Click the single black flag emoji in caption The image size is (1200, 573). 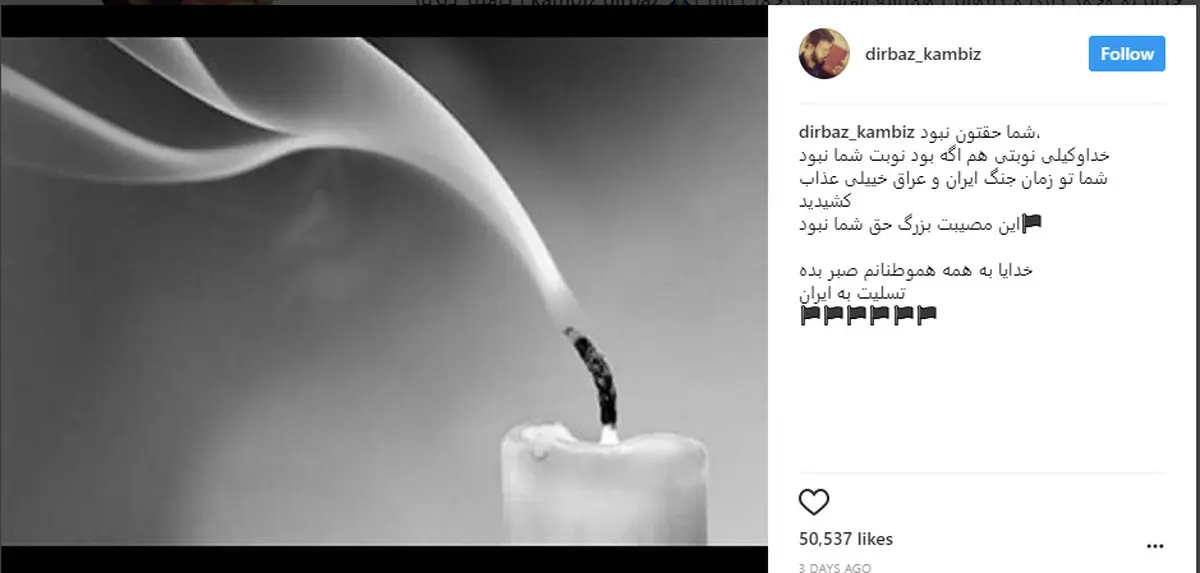(1031, 224)
